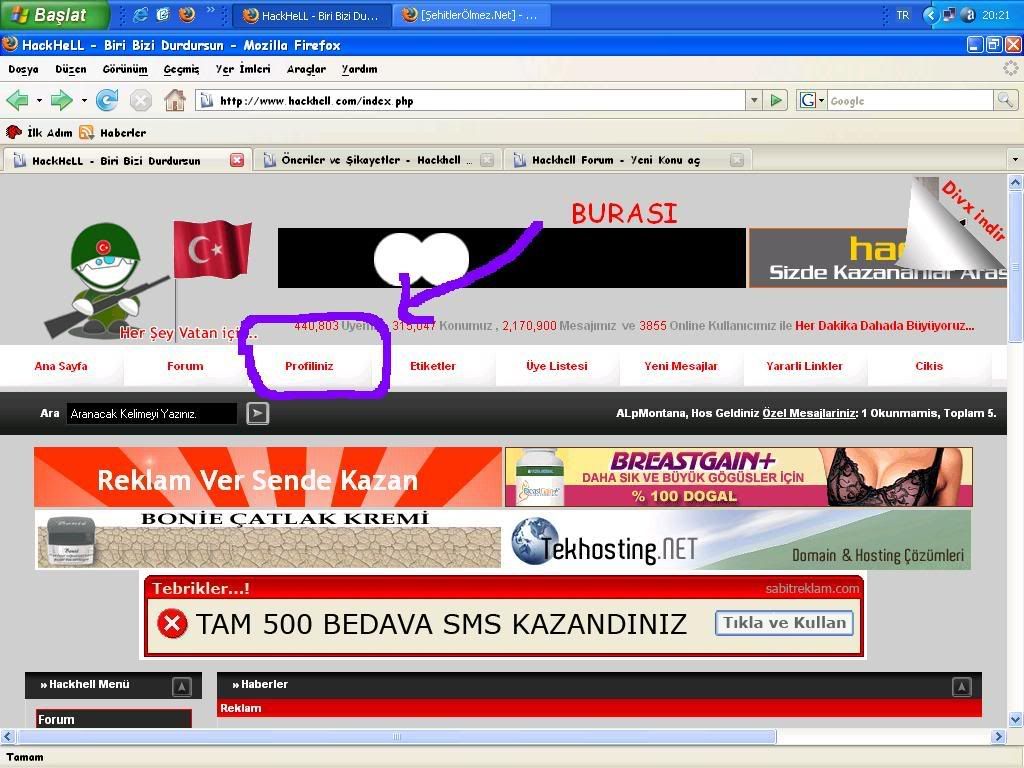
Task: Click the TR language indicator in tray
Action: click(x=903, y=15)
